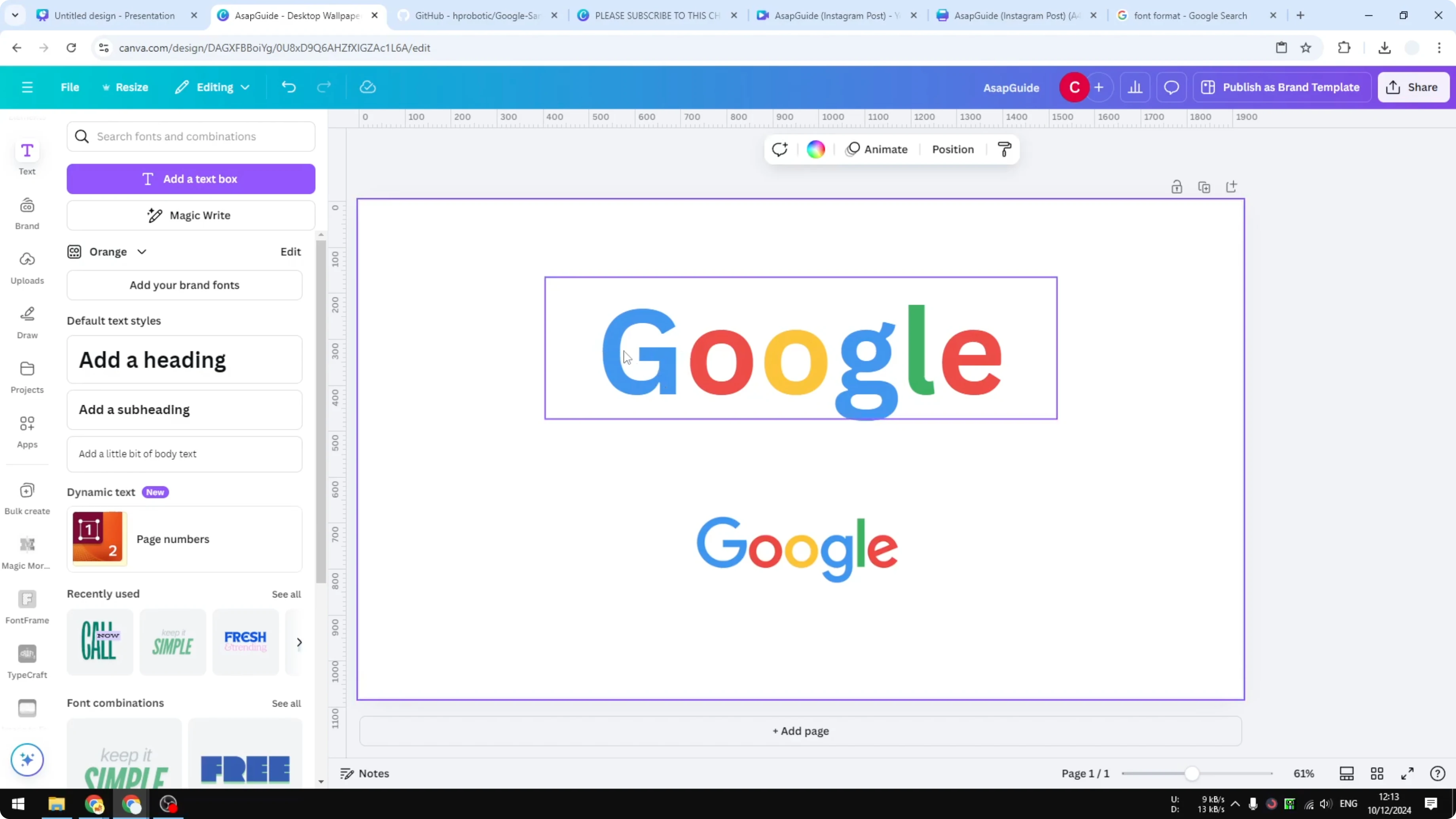Open the Editing mode dropdown
Image resolution: width=1456 pixels, height=819 pixels.
(212, 87)
